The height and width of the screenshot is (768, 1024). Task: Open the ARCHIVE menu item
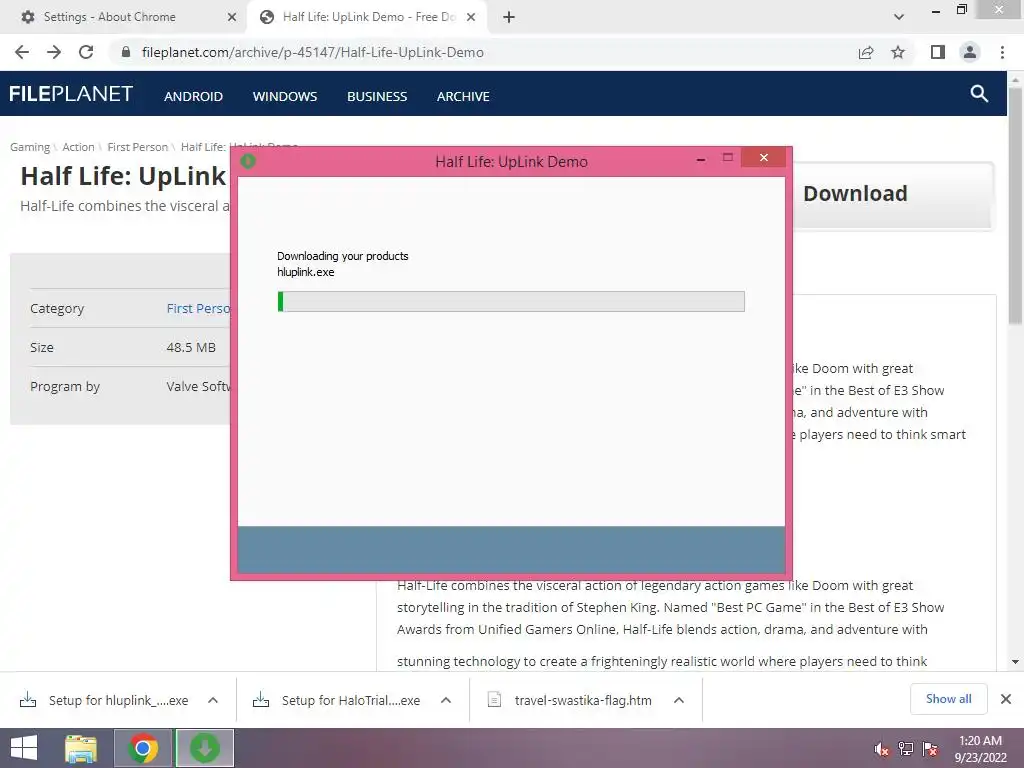(463, 97)
